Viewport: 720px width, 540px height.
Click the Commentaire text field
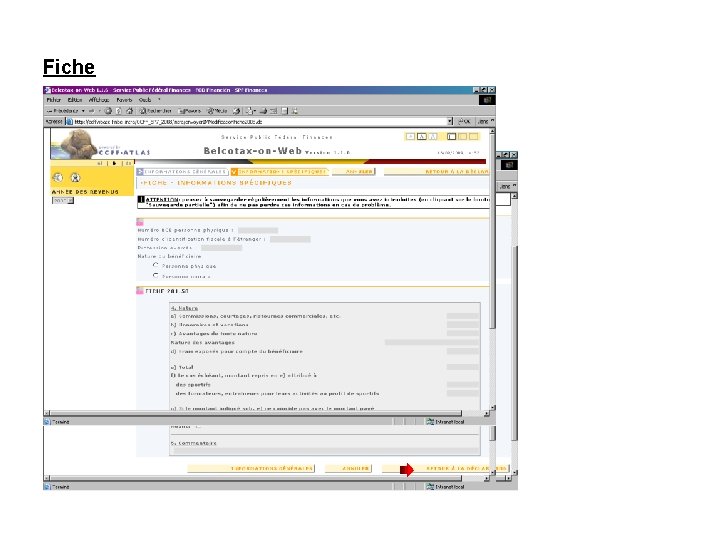point(325,451)
